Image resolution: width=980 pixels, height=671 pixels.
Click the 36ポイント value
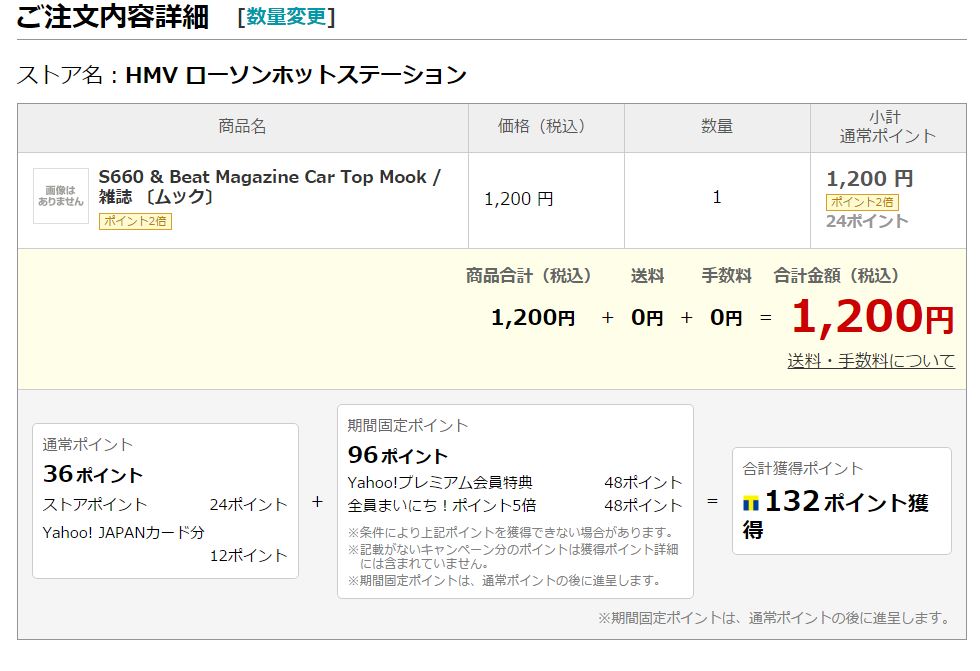click(x=92, y=474)
